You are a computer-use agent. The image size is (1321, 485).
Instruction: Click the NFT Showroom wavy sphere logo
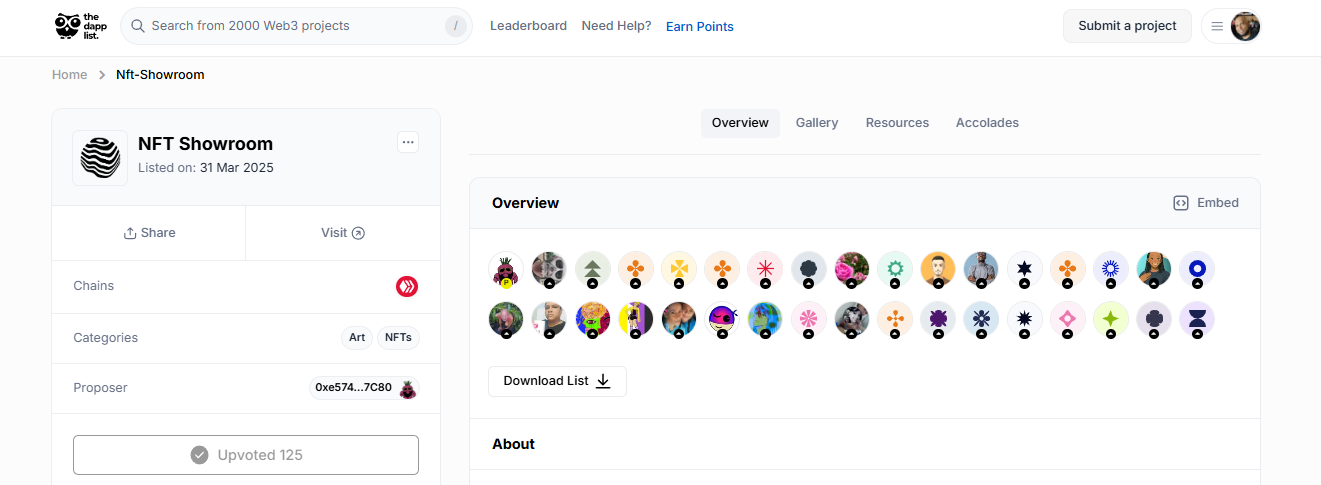pyautogui.click(x=100, y=158)
